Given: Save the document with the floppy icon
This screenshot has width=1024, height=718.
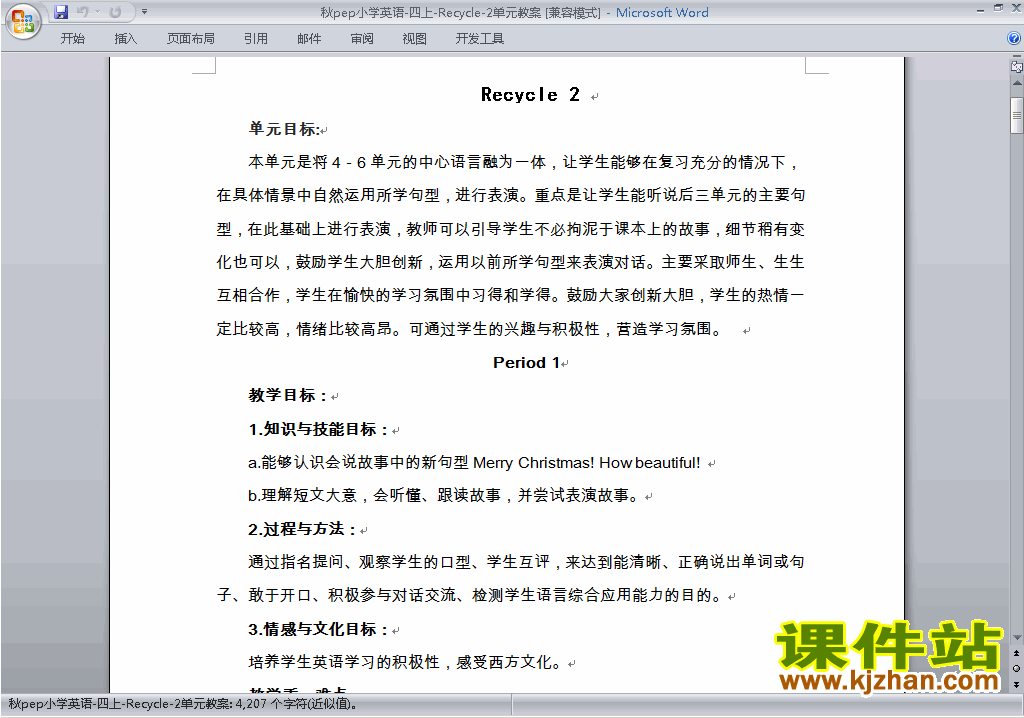Looking at the screenshot, I should pyautogui.click(x=61, y=12).
